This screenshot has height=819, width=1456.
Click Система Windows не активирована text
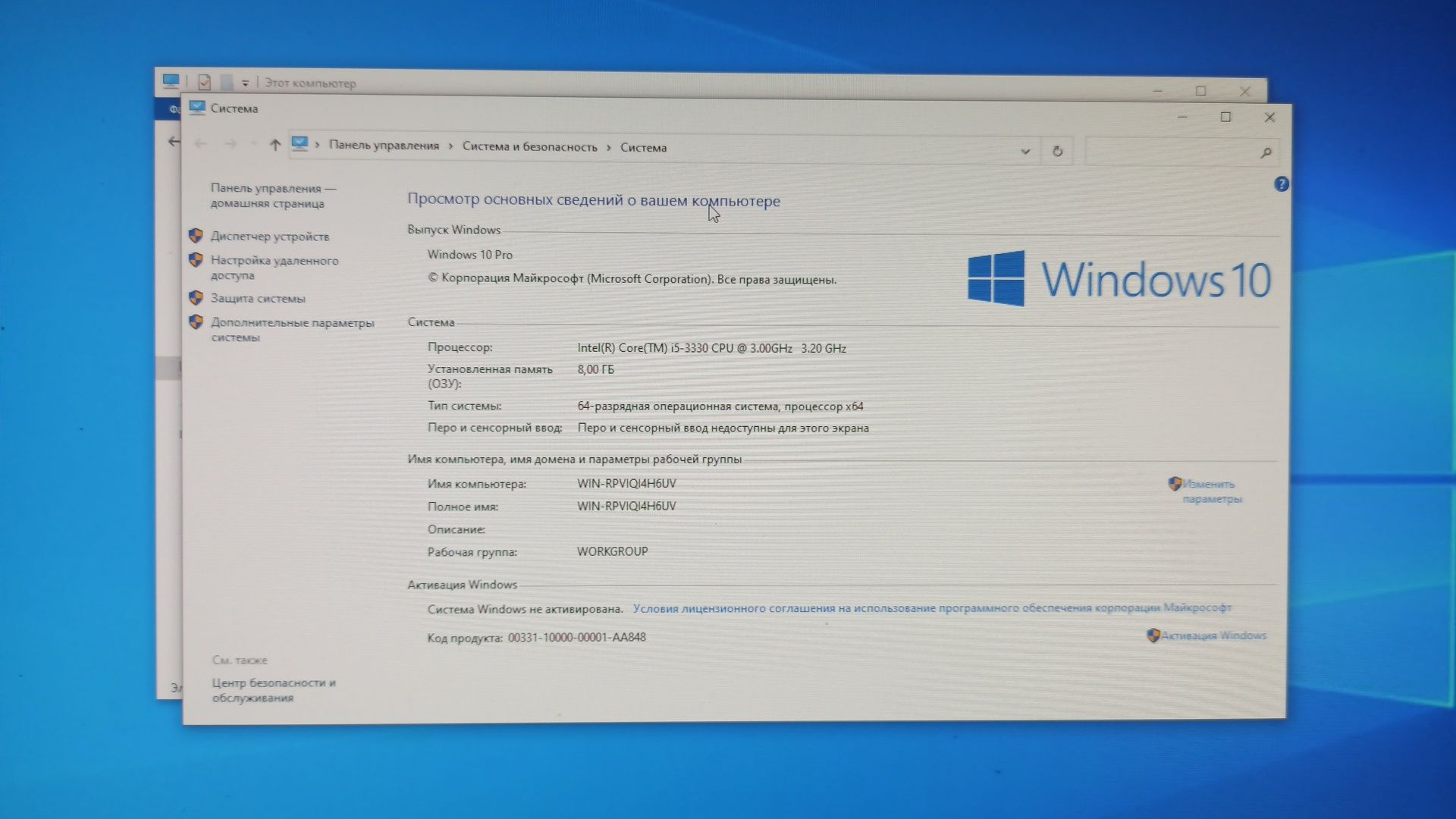point(525,609)
